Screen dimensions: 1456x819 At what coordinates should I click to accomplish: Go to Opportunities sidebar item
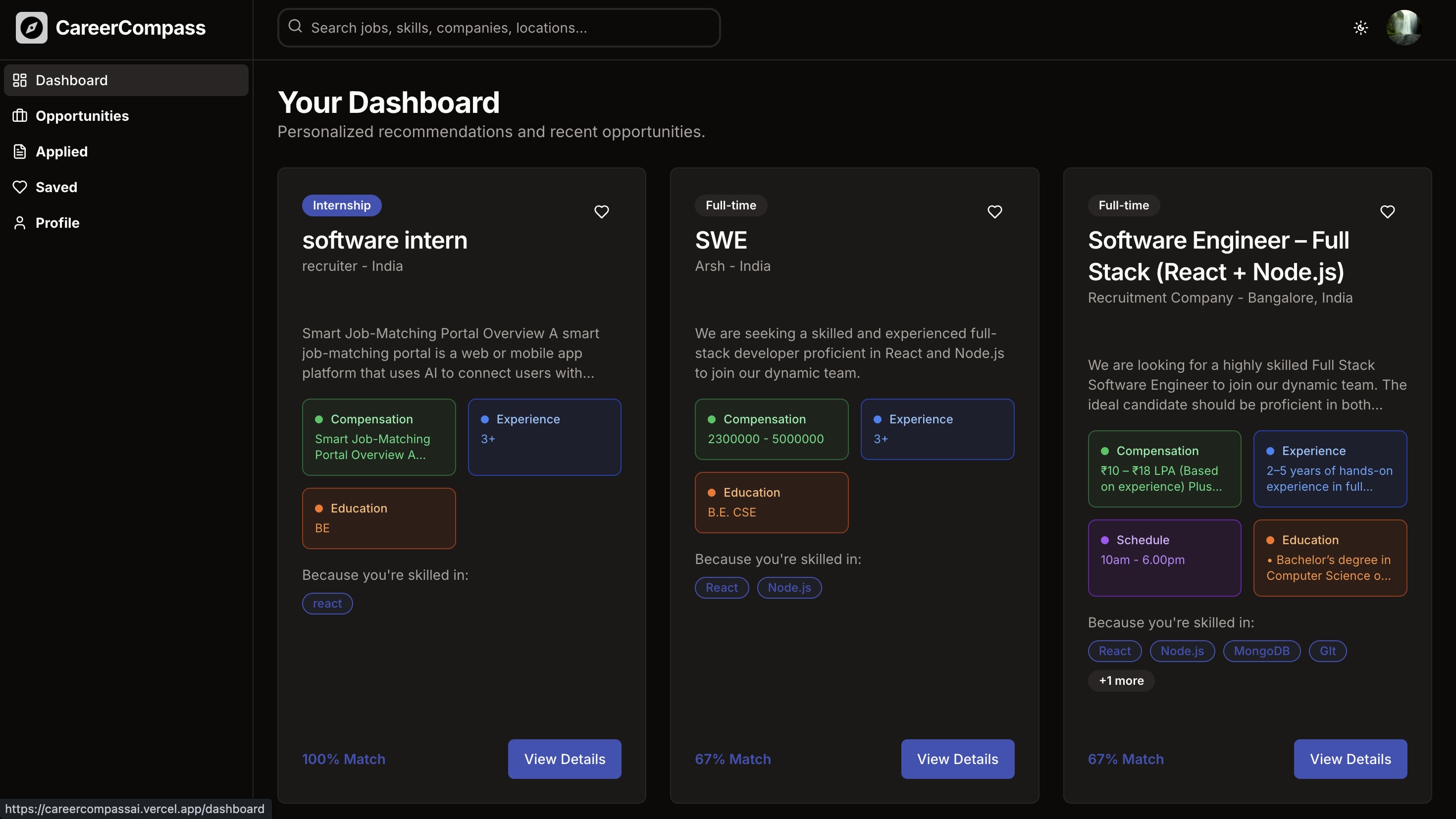coord(82,116)
